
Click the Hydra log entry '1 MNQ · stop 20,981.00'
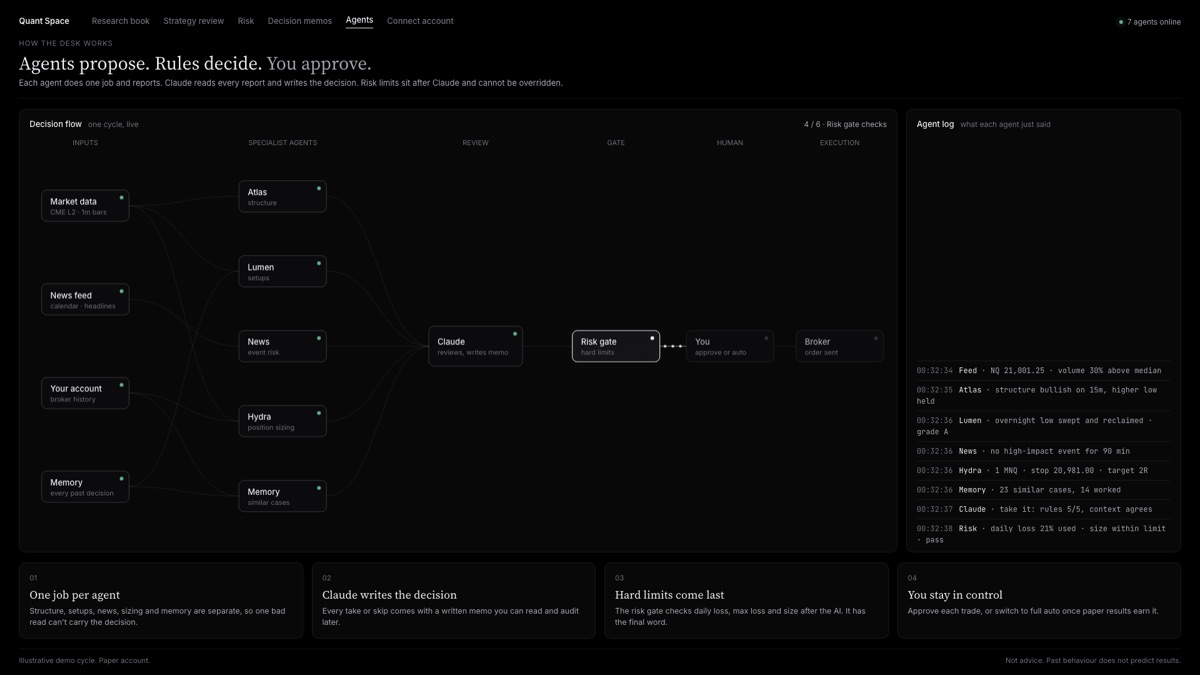(1043, 471)
